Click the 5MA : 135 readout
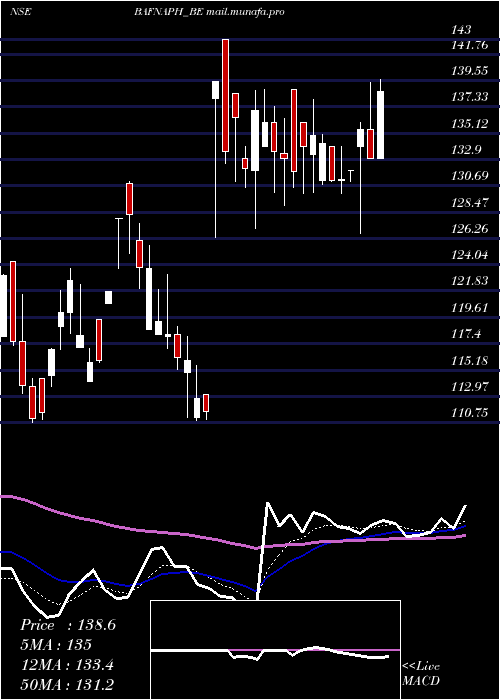The width and height of the screenshot is (500, 700). (56, 645)
